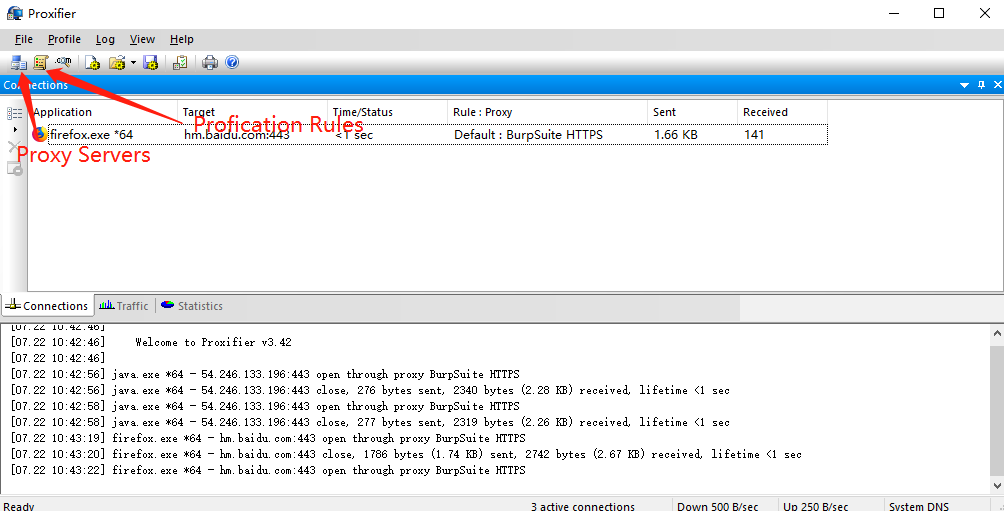Save profile with the floppy disk icon
This screenshot has width=1004, height=511.
pyautogui.click(x=150, y=62)
